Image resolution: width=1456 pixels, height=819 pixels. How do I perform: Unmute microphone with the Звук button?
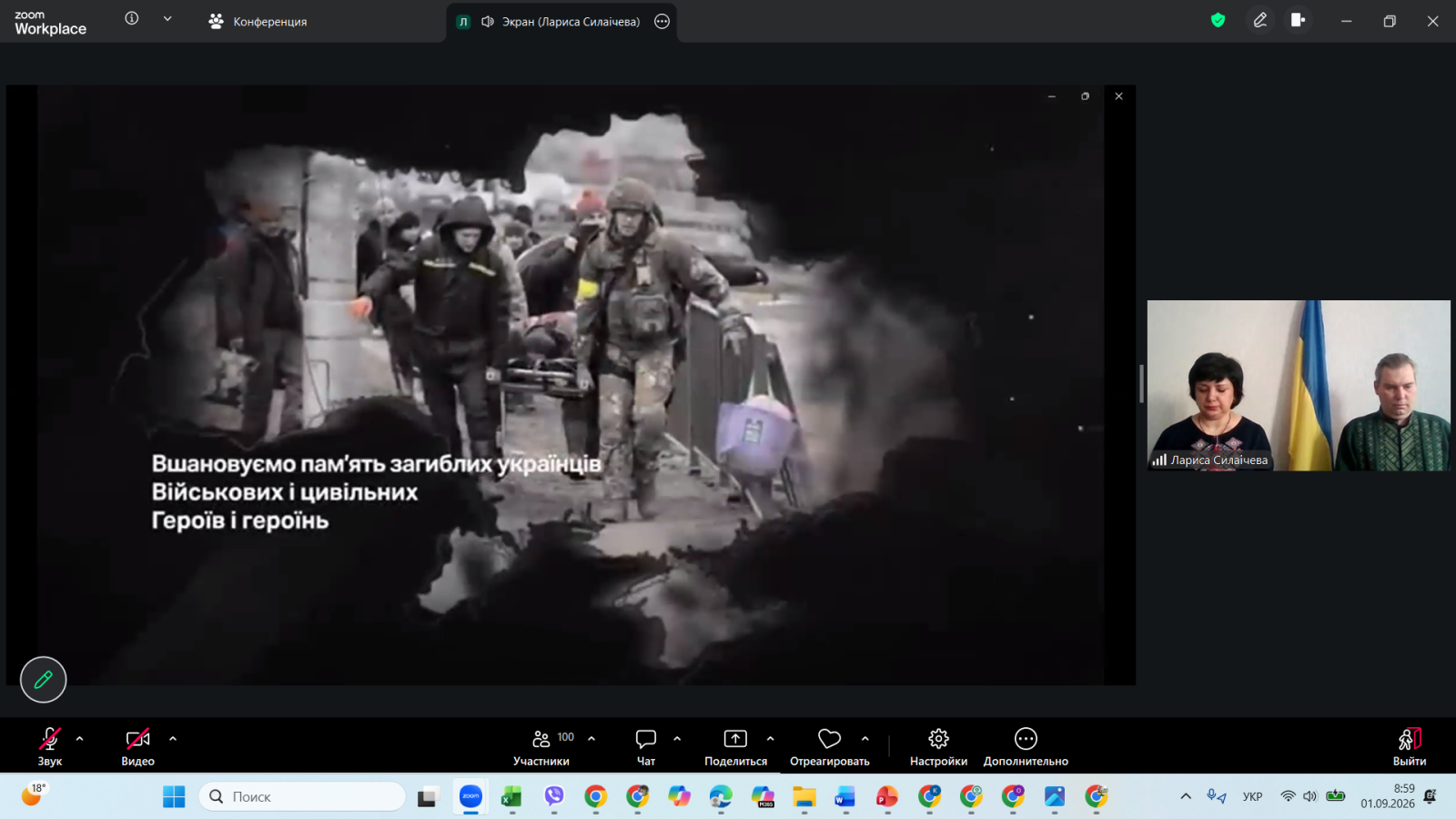(50, 746)
